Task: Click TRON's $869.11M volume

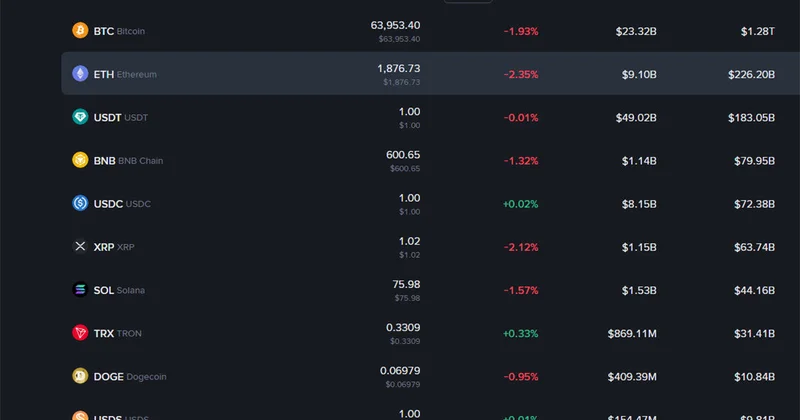Action: click(x=632, y=334)
